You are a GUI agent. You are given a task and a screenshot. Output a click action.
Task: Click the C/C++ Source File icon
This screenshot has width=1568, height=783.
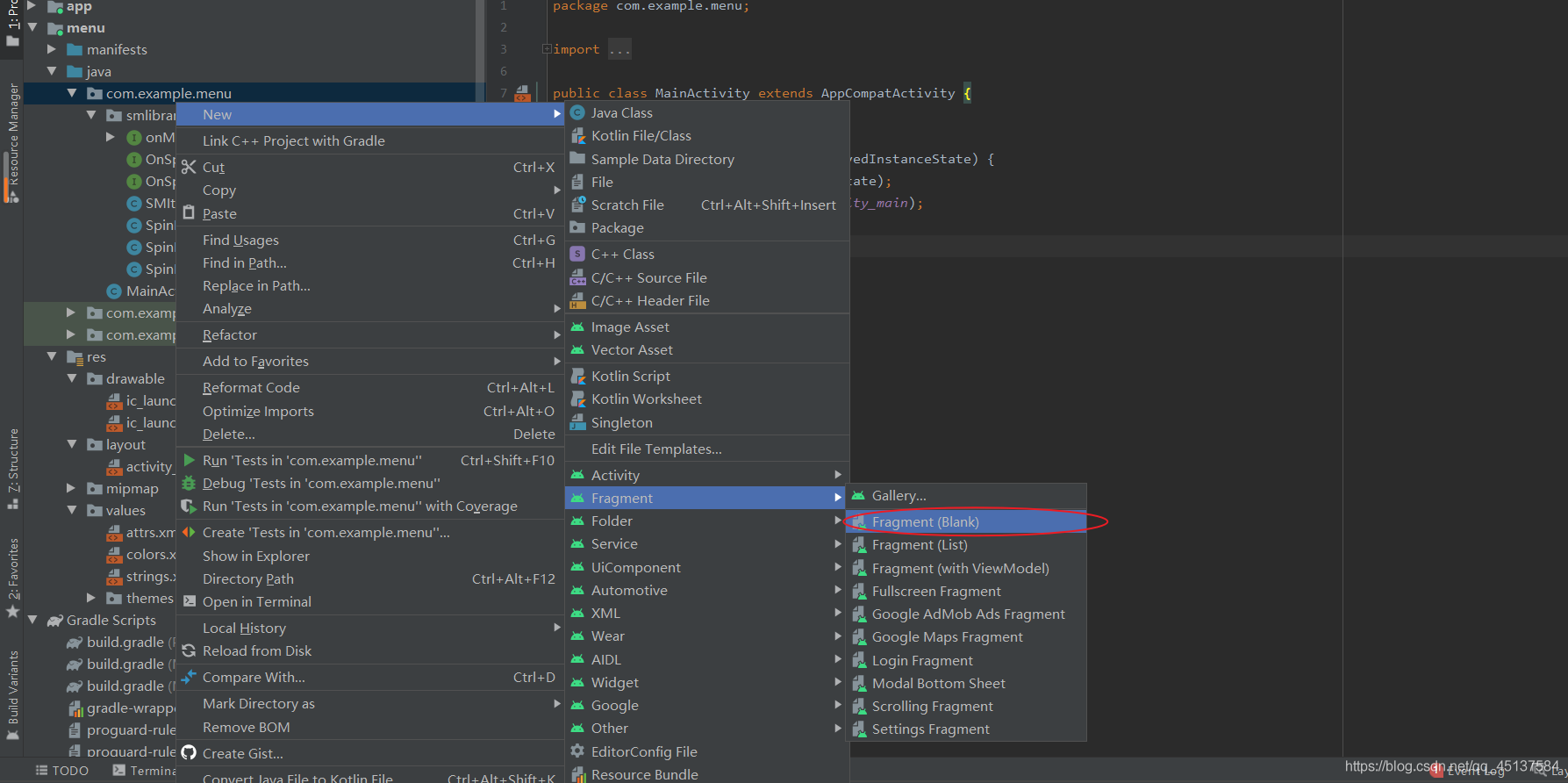coord(577,277)
